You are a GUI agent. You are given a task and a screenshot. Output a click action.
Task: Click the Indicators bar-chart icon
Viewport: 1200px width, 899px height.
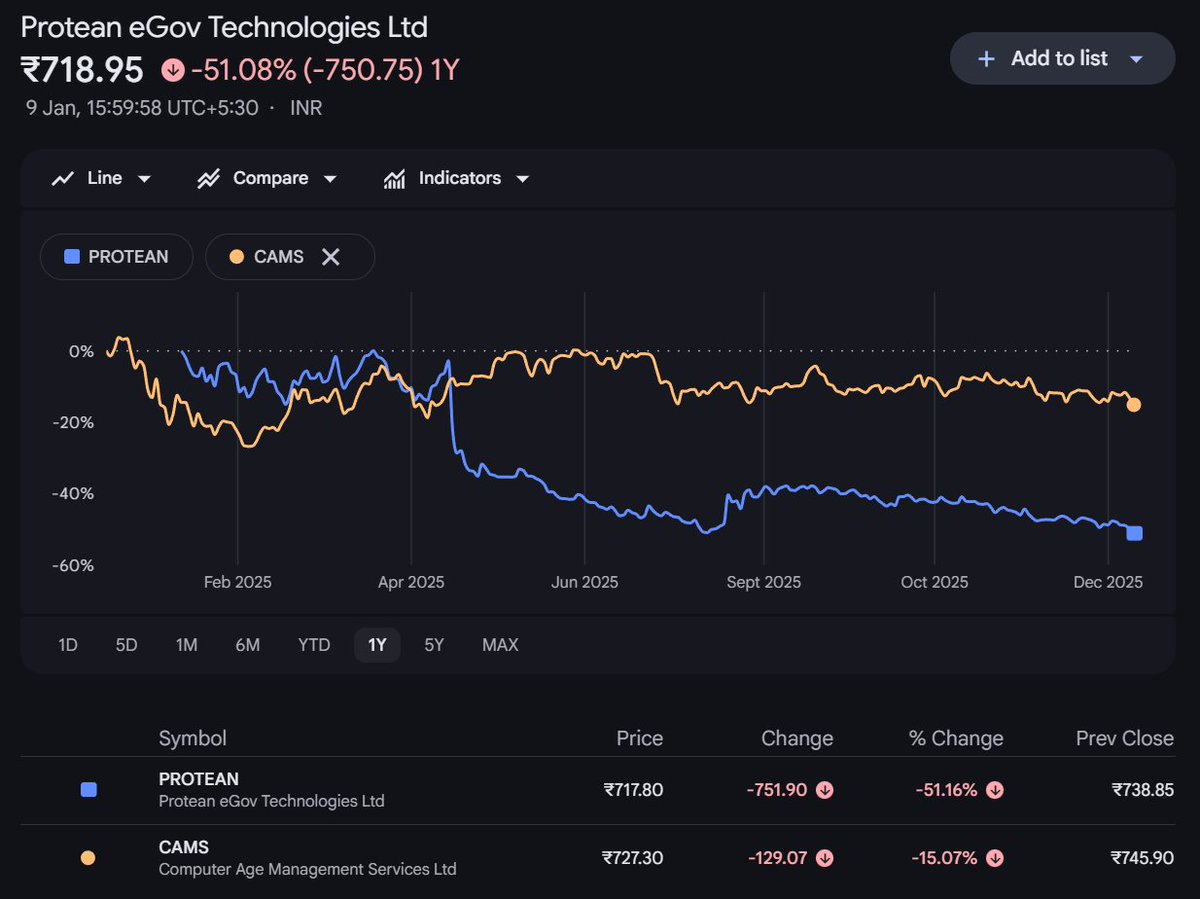click(395, 179)
